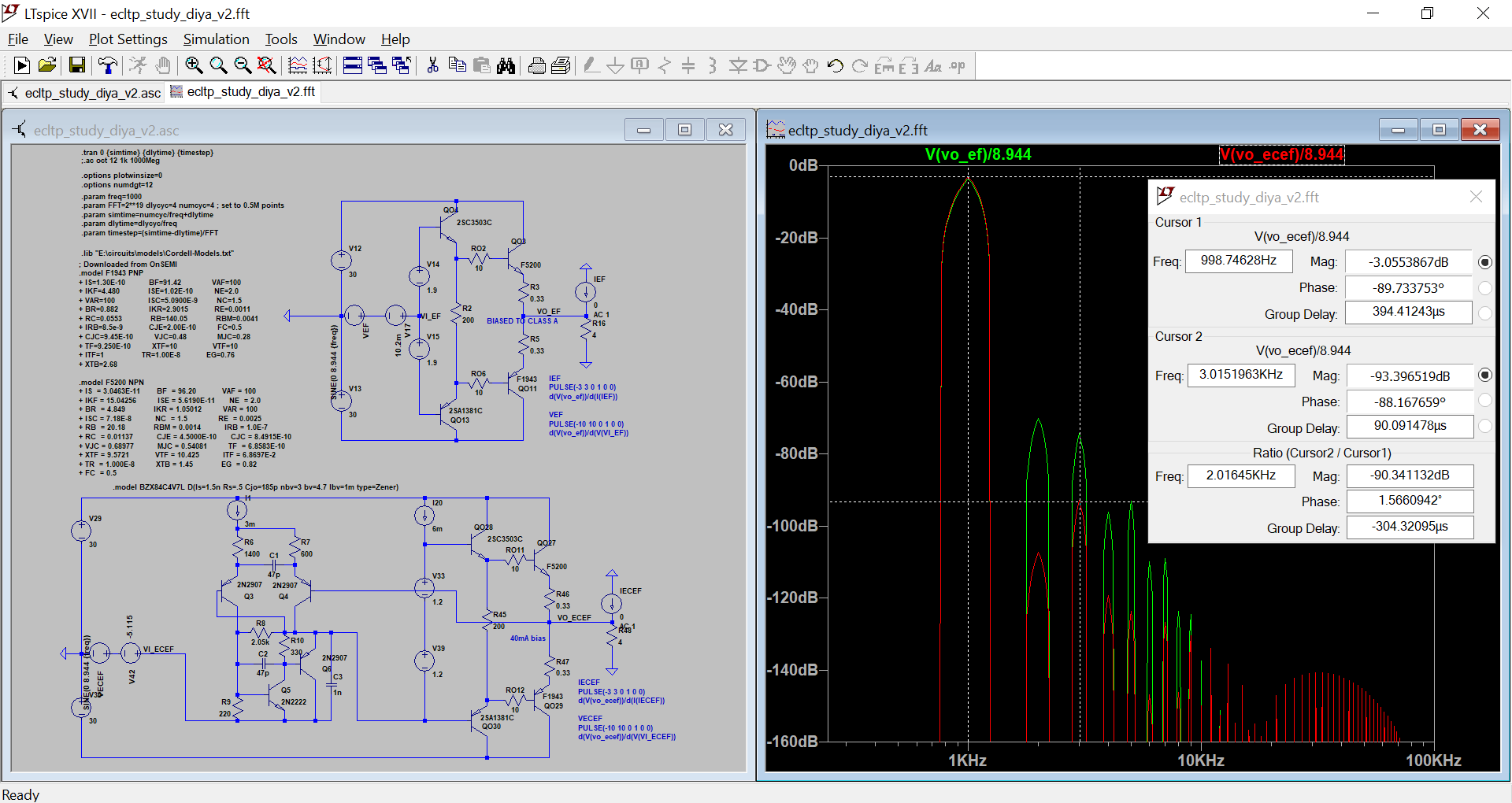
Task: Click the Autorange plot icon
Action: click(x=322, y=66)
